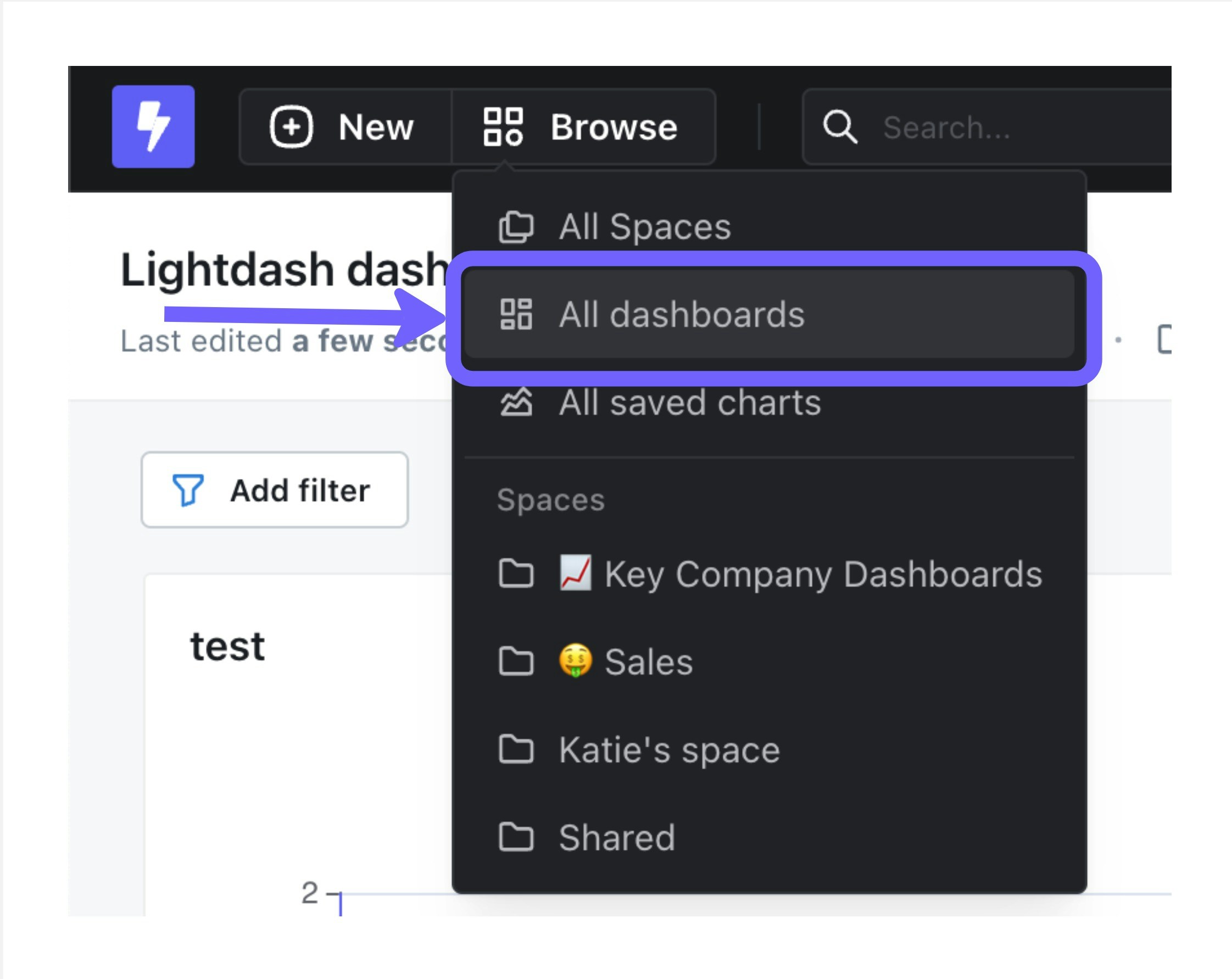Click the Lightdash lightning logo

coord(153,126)
